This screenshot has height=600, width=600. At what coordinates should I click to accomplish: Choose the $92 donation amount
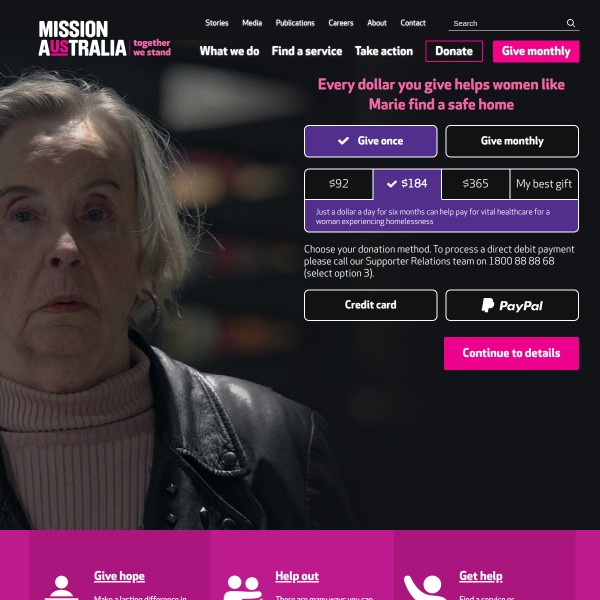339,184
